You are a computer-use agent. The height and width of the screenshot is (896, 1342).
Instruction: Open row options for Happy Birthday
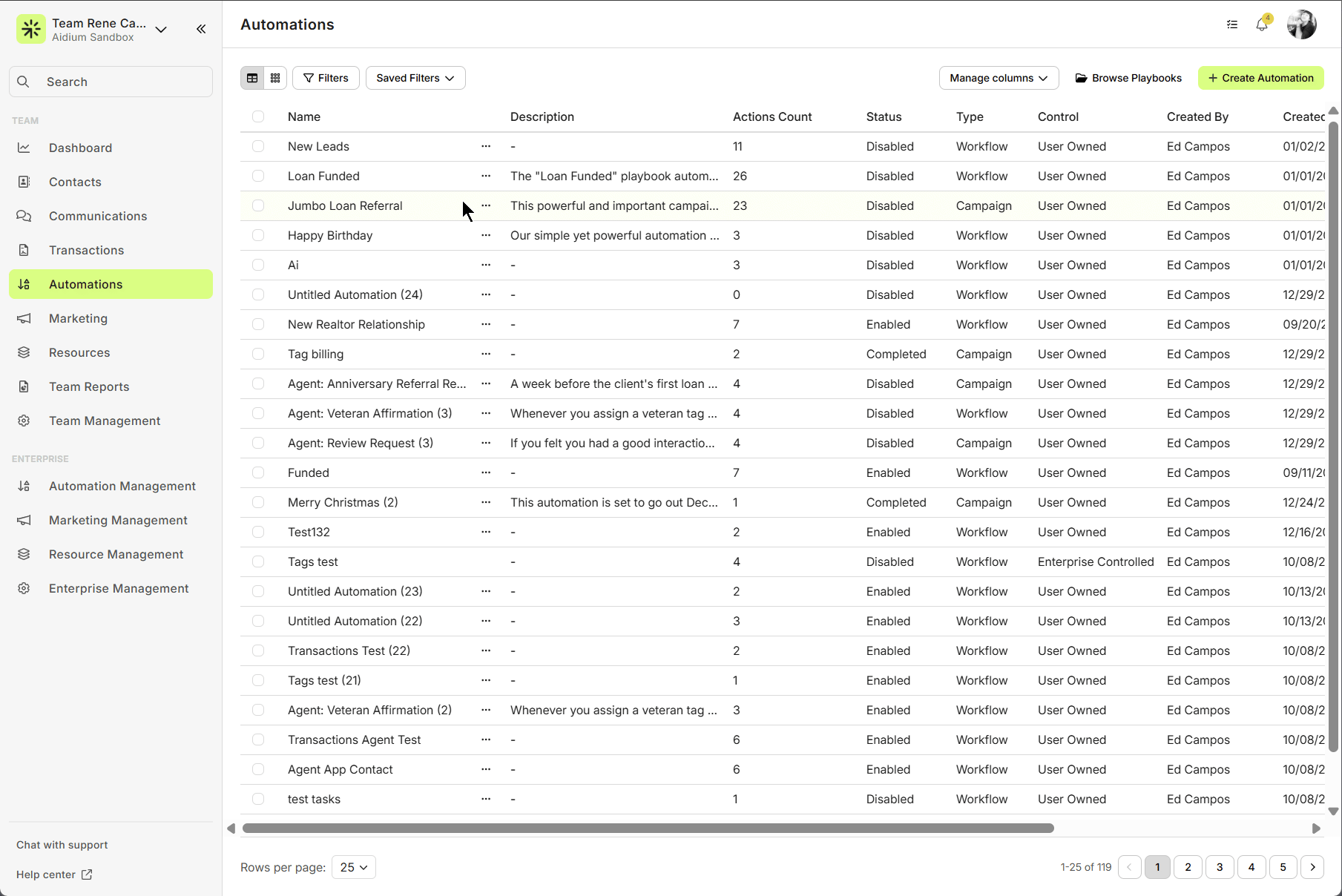(486, 235)
